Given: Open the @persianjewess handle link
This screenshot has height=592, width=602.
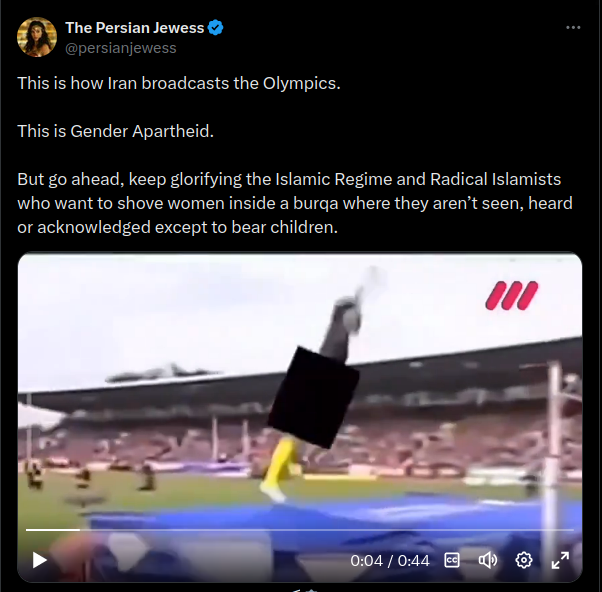Looking at the screenshot, I should coord(121,48).
